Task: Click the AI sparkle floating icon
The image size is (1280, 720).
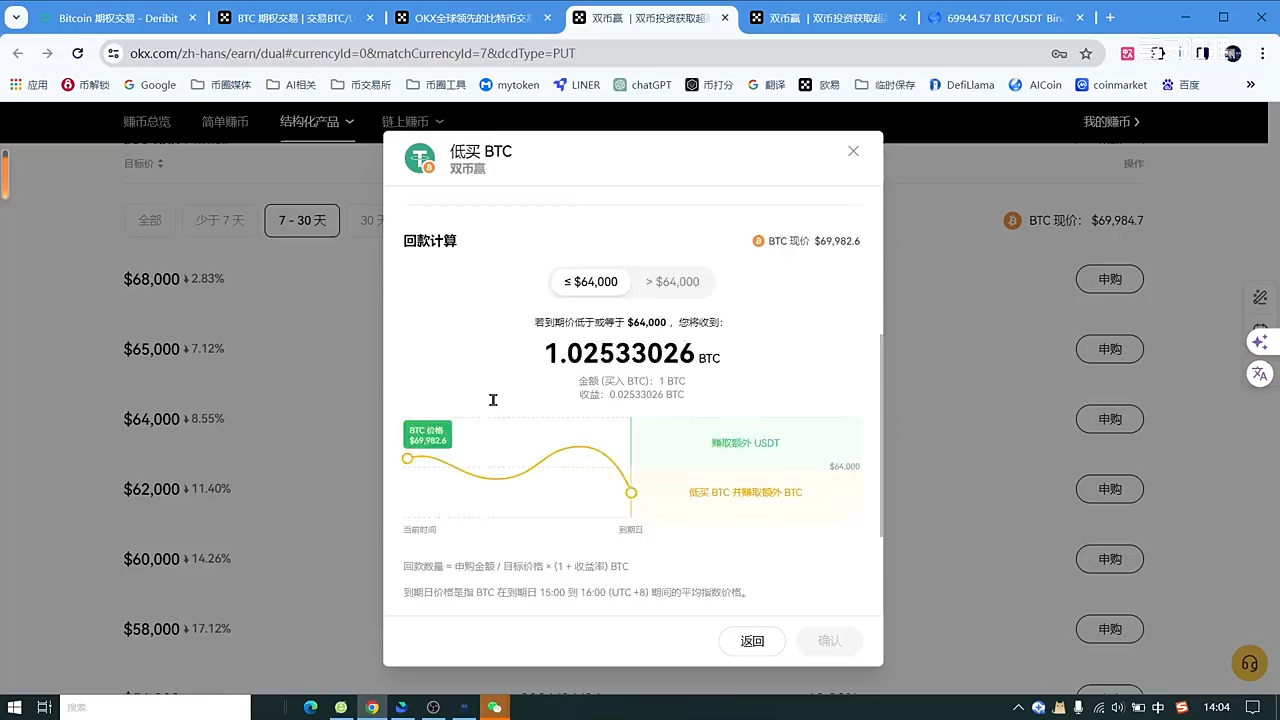Action: 1260,342
